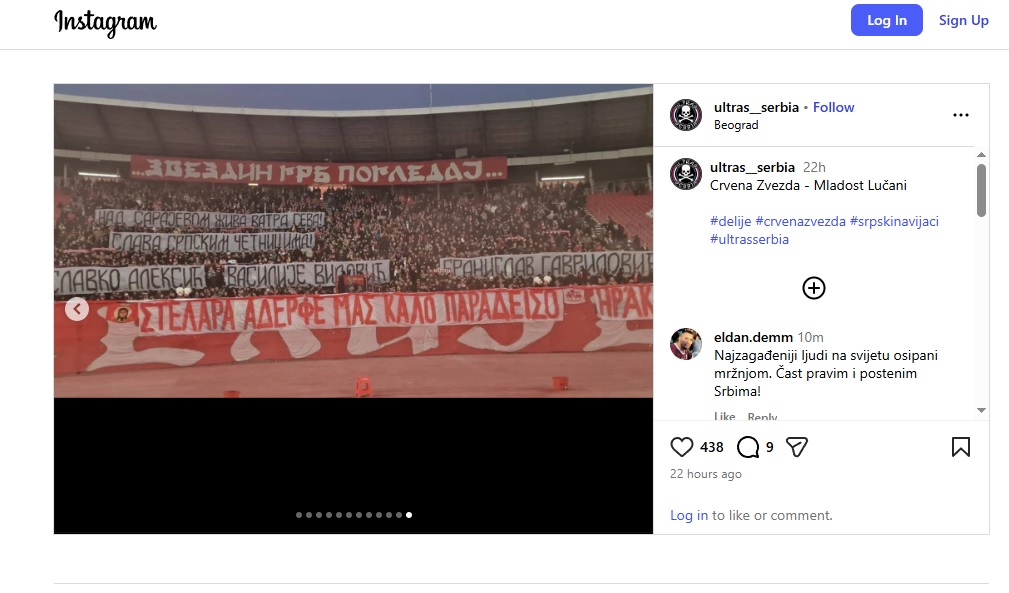1009x593 pixels.
Task: Click the Log In button
Action: coord(887,20)
